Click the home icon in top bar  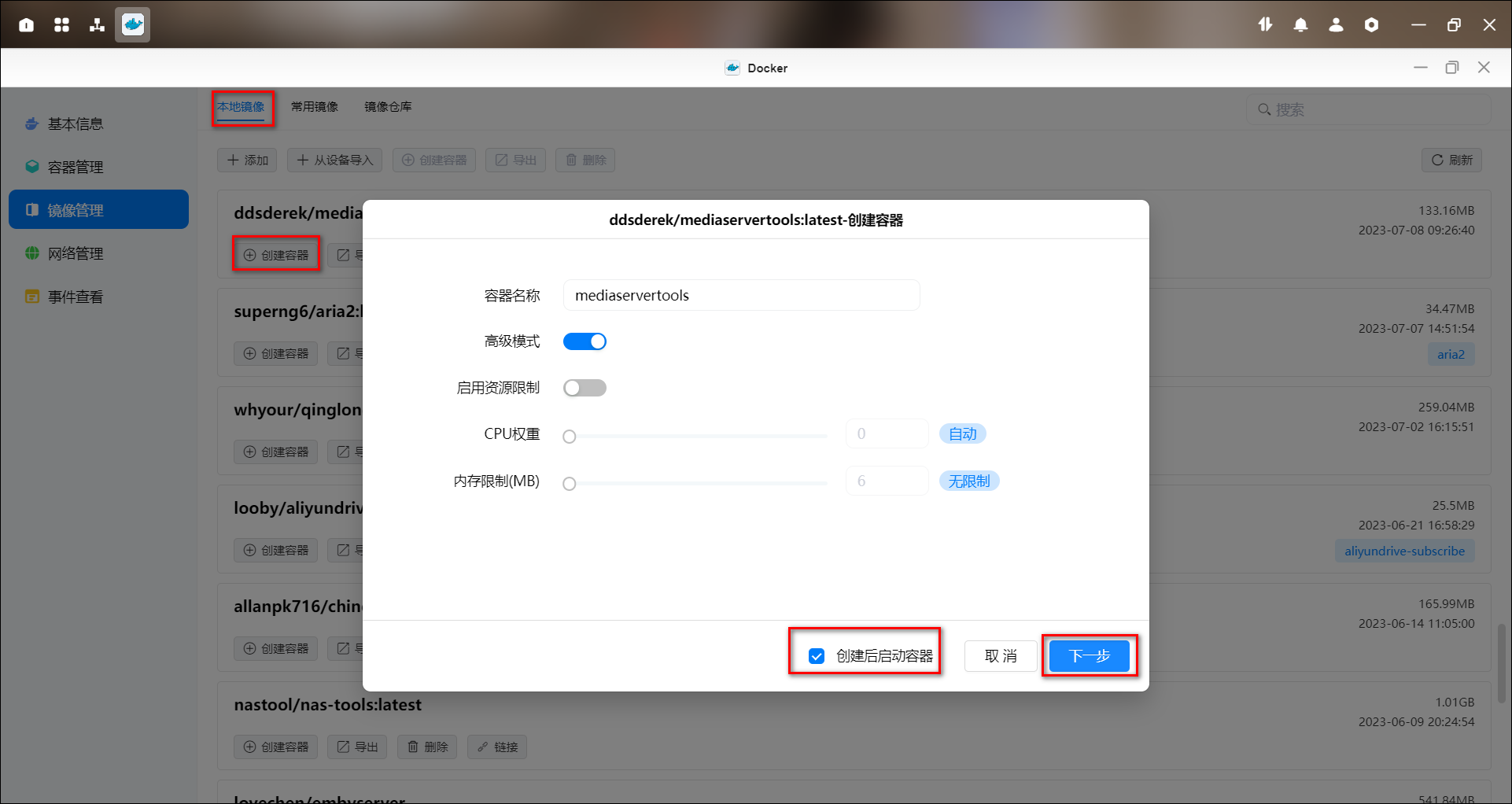(x=26, y=25)
